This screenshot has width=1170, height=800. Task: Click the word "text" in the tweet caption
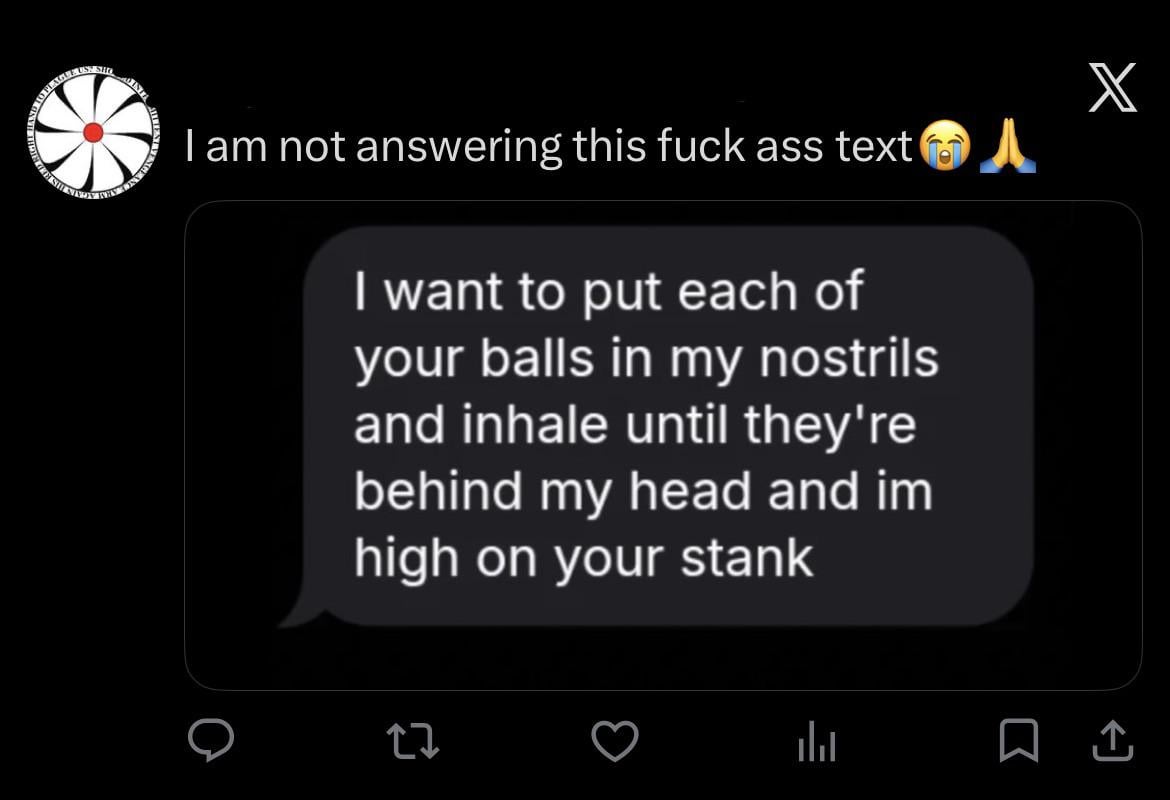tap(874, 145)
